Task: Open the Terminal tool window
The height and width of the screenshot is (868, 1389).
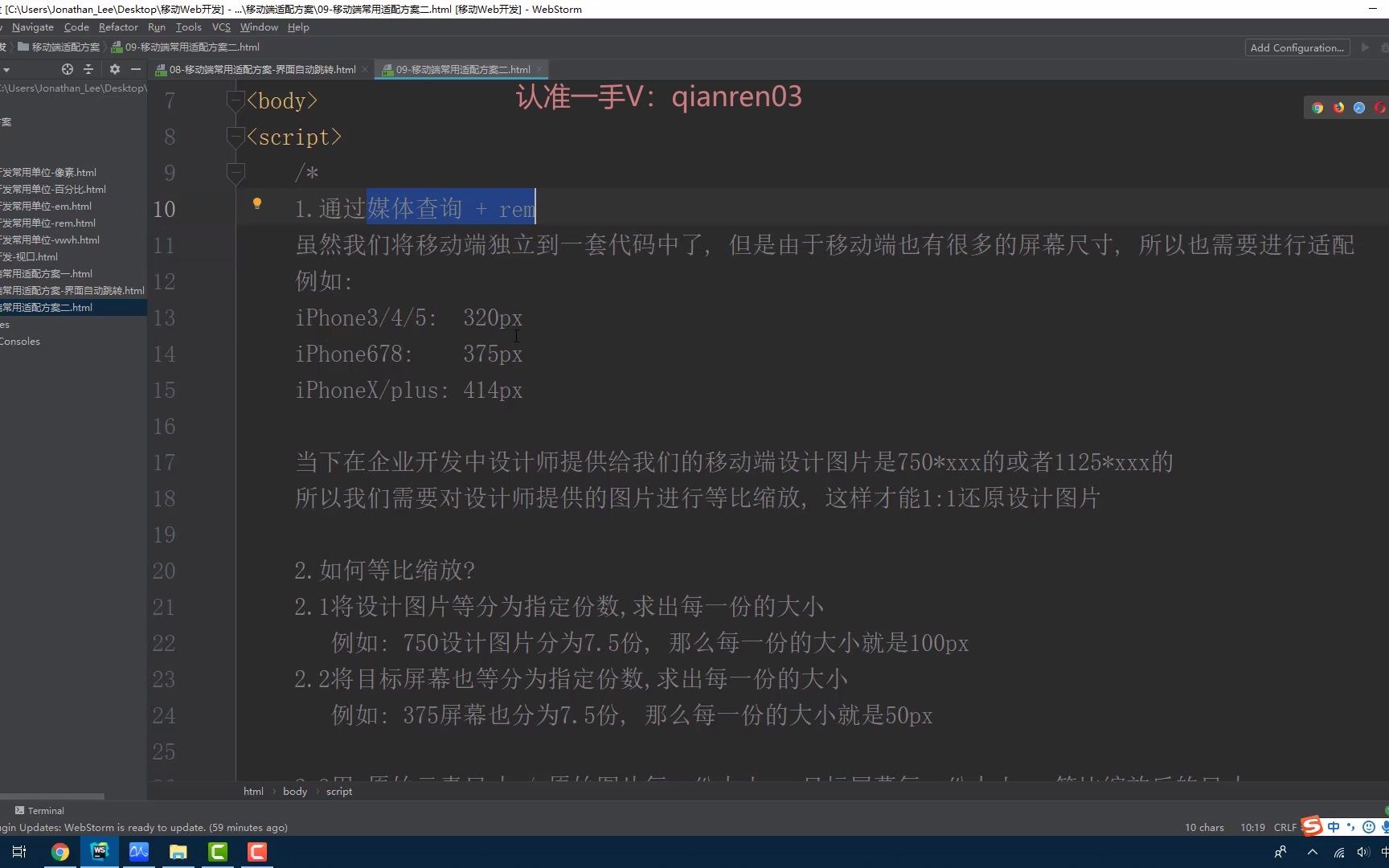Action: 39,811
